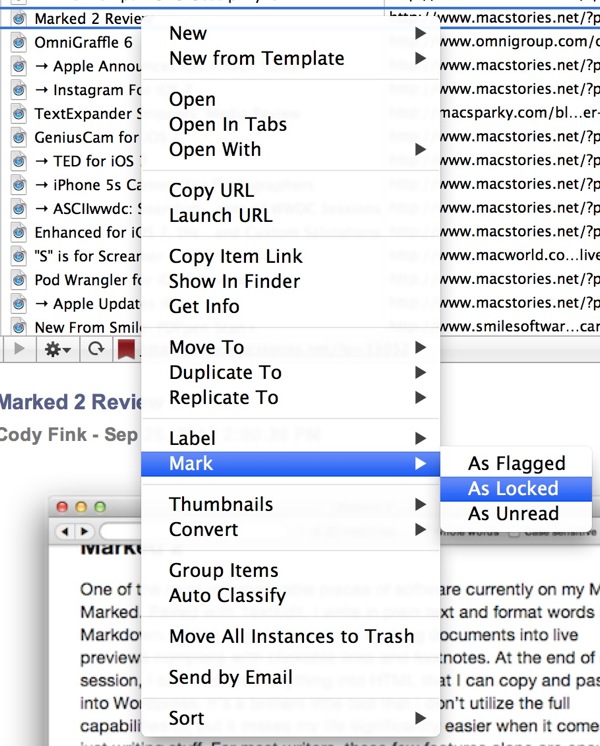Select Auto Classify
600x746 pixels.
290,596
